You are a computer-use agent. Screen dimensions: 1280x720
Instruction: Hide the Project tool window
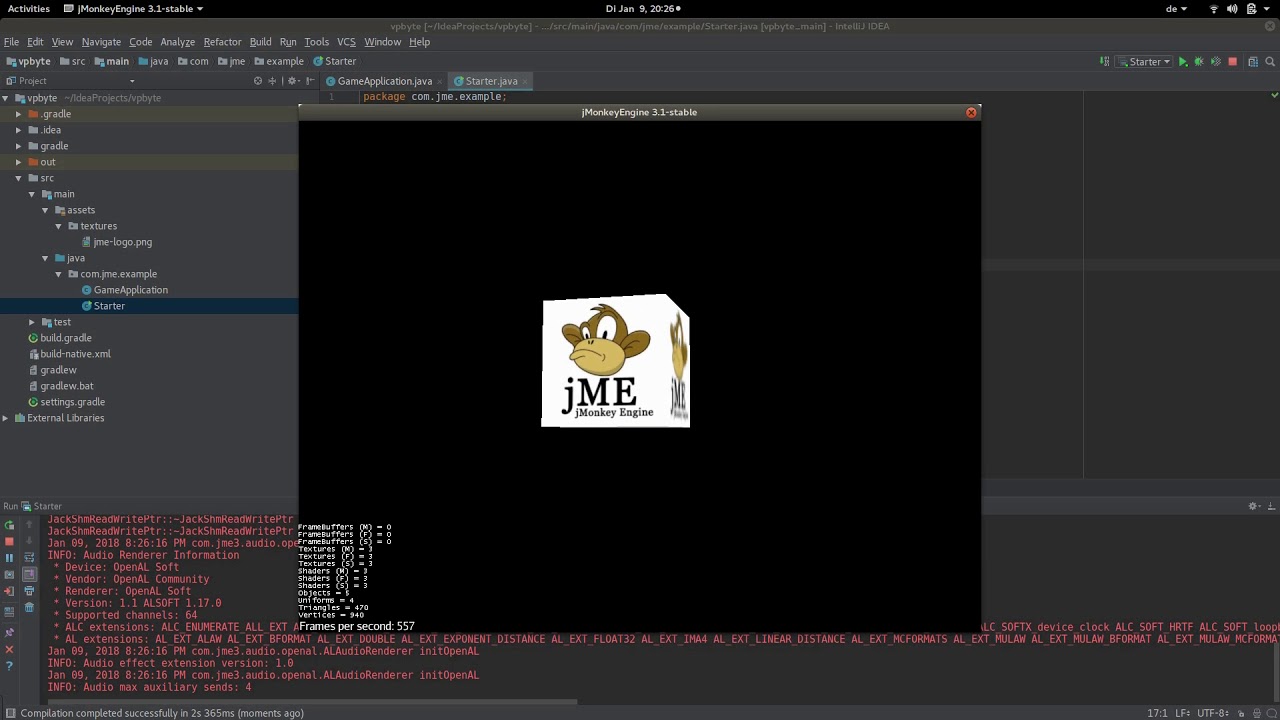(x=310, y=81)
